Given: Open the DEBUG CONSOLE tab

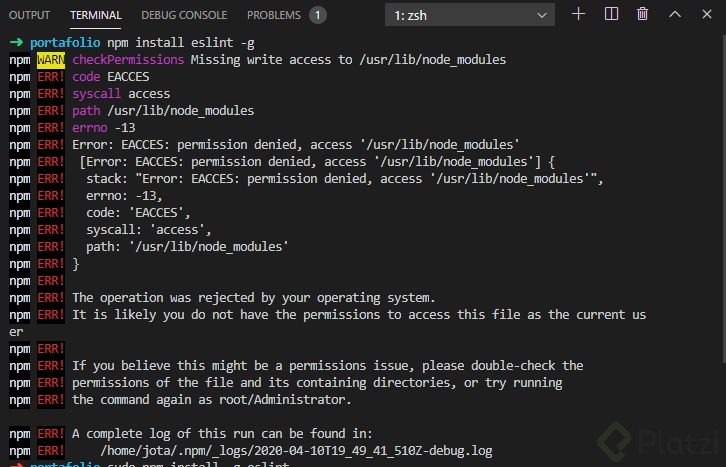Looking at the screenshot, I should 184,15.
